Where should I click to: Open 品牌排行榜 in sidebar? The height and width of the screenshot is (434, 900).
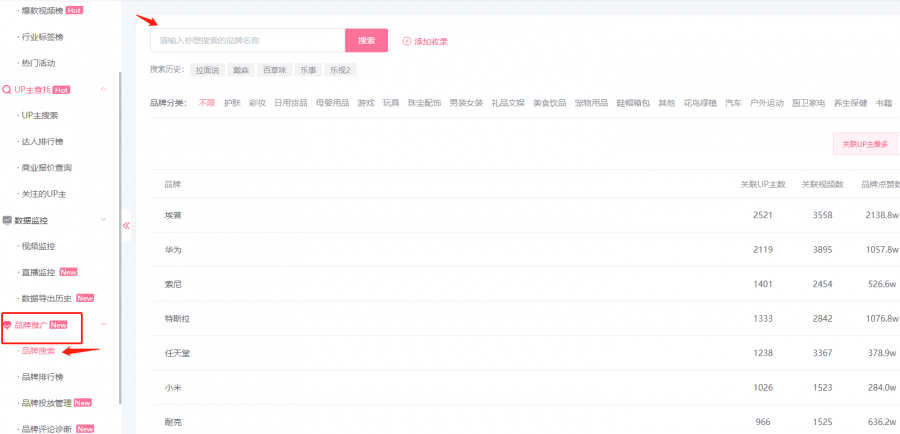[x=41, y=377]
